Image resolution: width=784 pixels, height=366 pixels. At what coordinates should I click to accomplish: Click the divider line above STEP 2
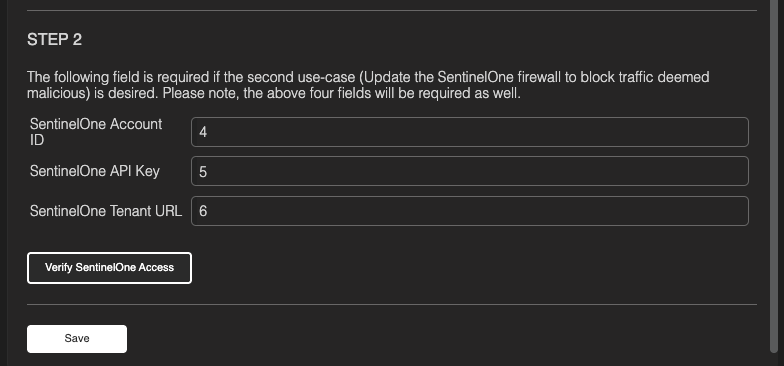[392, 10]
